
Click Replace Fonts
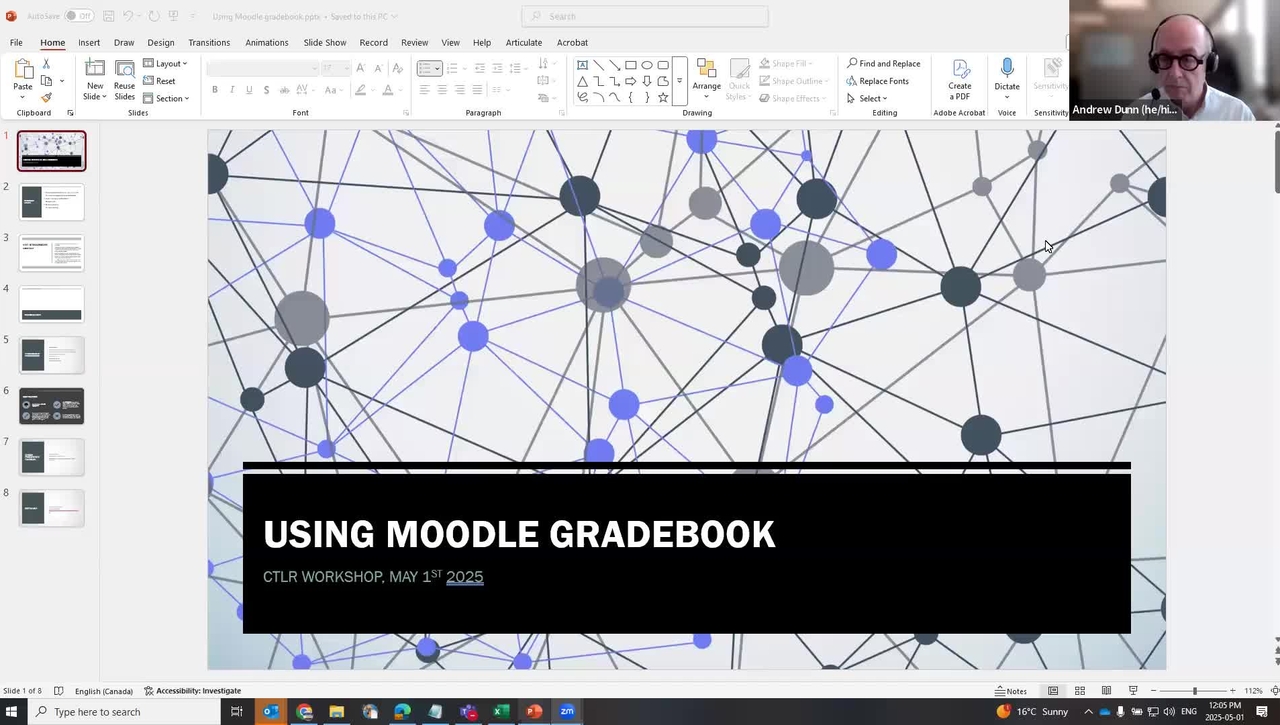877,81
